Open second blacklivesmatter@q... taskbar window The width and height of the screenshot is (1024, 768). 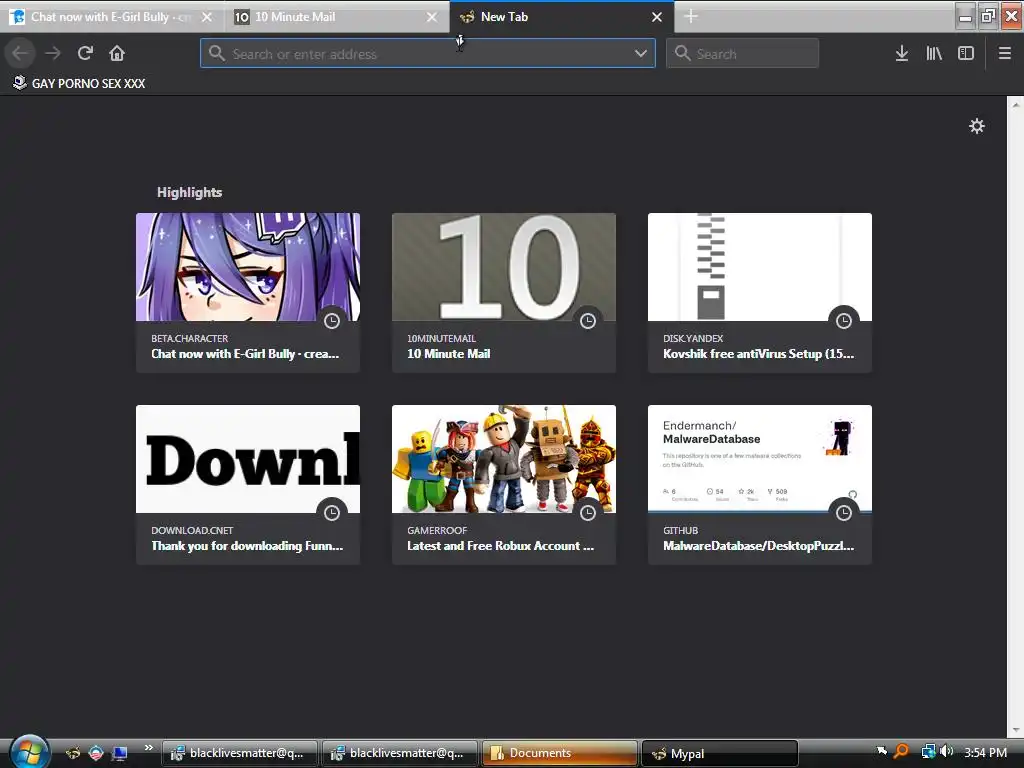(x=400, y=753)
